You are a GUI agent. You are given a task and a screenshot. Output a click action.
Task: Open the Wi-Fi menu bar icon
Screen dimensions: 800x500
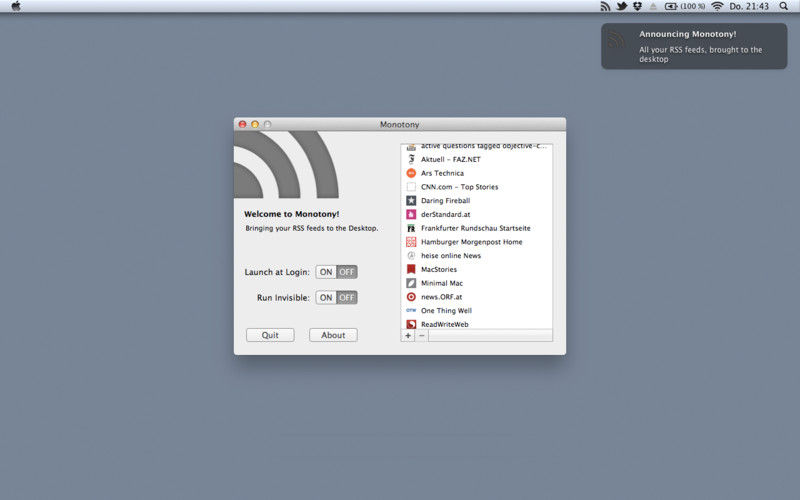717,6
